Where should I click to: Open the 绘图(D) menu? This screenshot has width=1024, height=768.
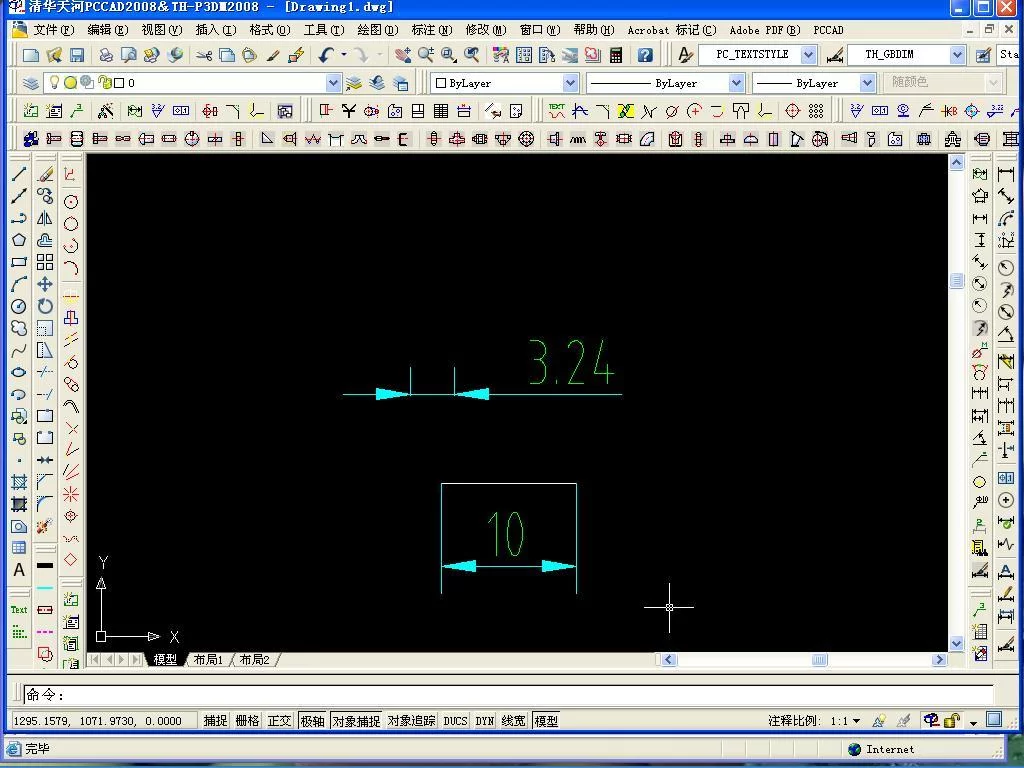[x=378, y=30]
